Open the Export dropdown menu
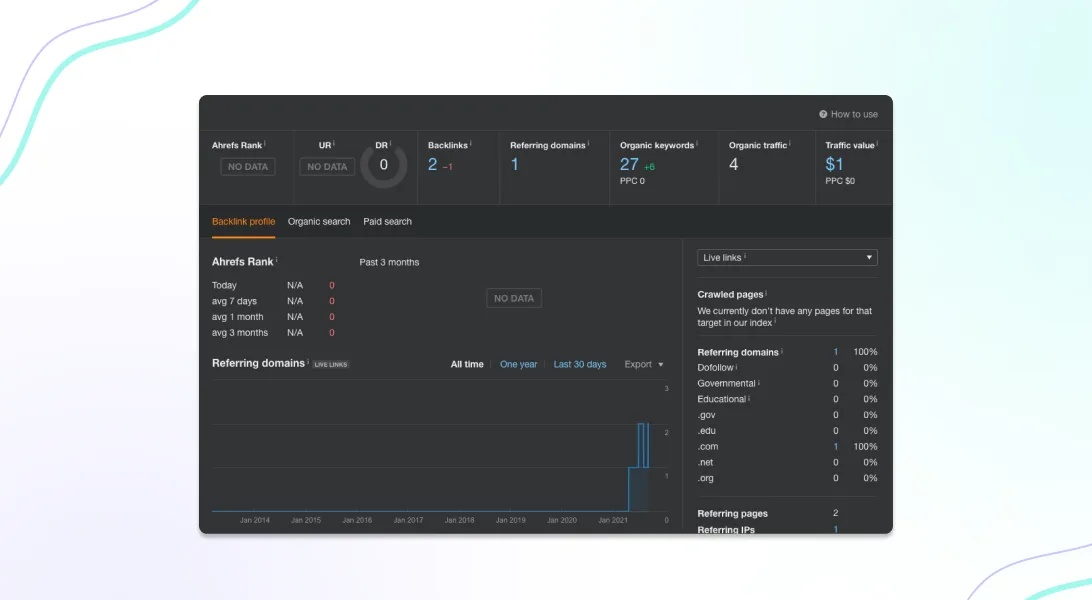The height and width of the screenshot is (600, 1092). [x=644, y=364]
